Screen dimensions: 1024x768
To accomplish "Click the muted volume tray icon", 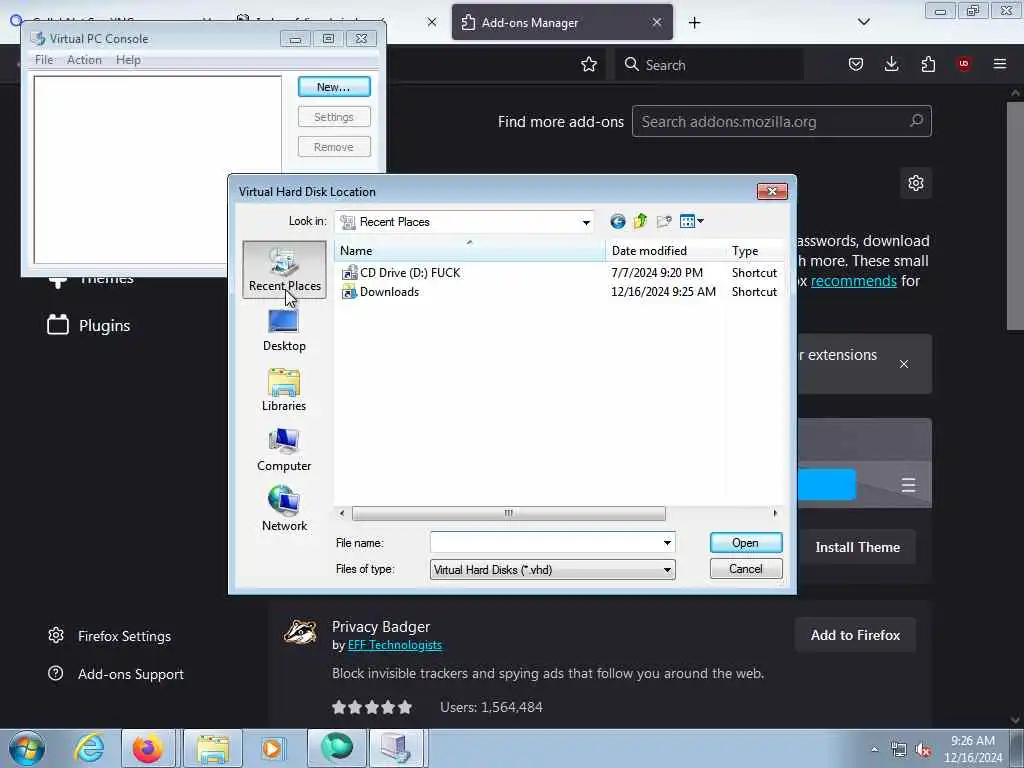I will click(923, 750).
